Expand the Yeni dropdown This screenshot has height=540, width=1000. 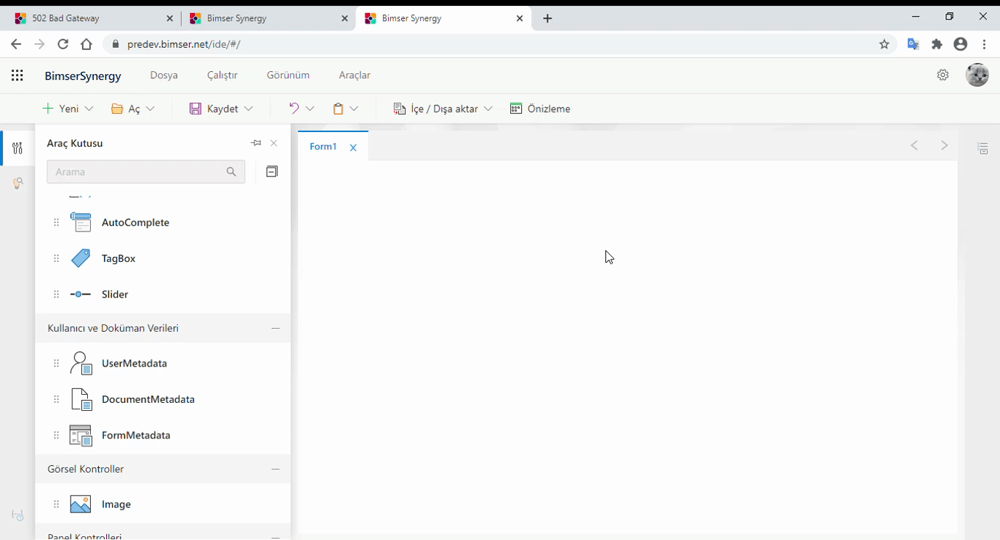[x=90, y=109]
